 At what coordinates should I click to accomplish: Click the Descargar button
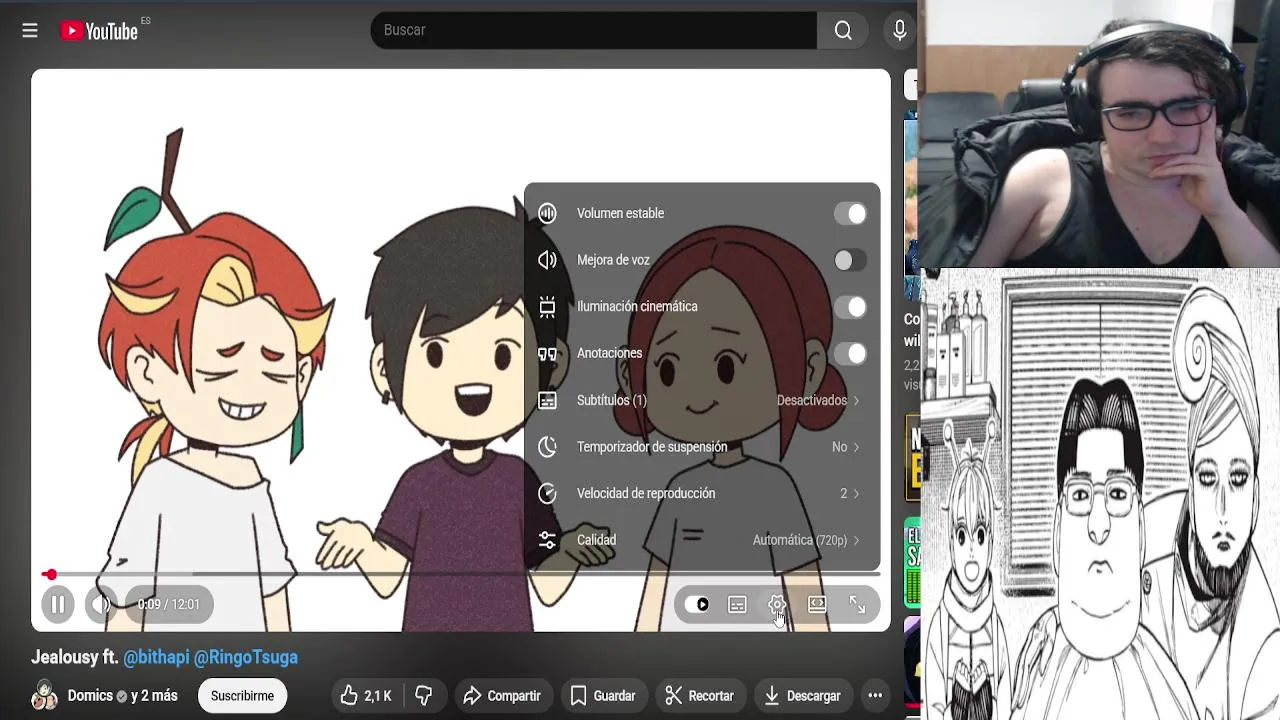tap(803, 696)
